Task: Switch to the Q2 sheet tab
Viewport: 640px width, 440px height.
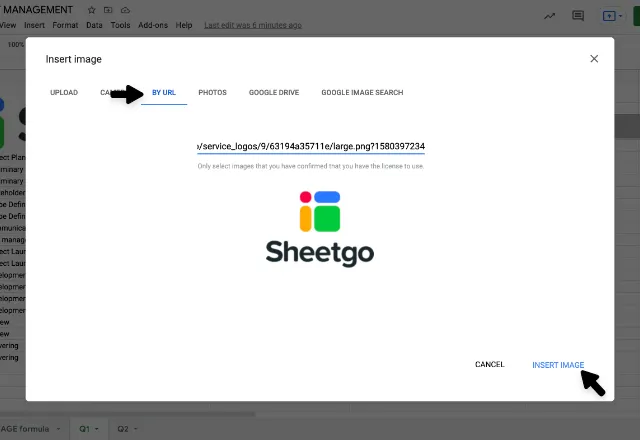Action: [x=123, y=429]
